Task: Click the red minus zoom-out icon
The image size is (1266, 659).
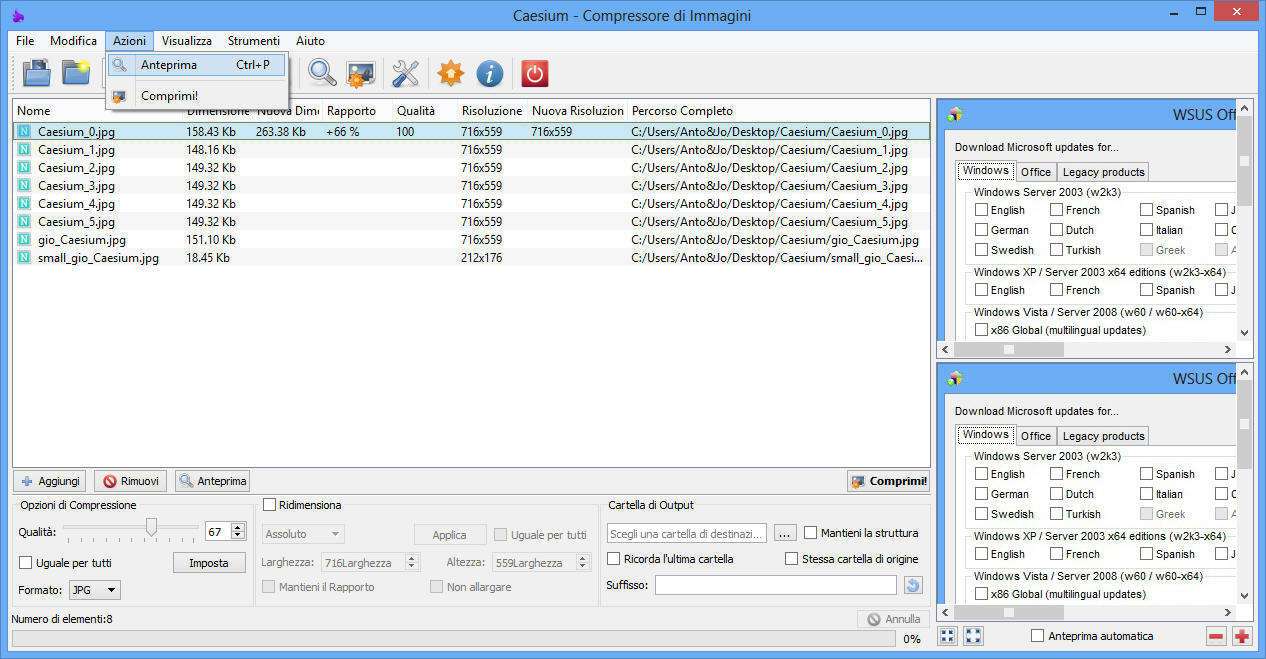Action: click(1216, 636)
